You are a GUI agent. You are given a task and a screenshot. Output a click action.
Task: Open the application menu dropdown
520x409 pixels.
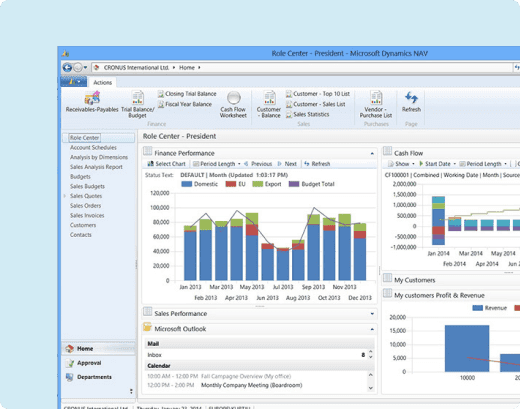(74, 82)
